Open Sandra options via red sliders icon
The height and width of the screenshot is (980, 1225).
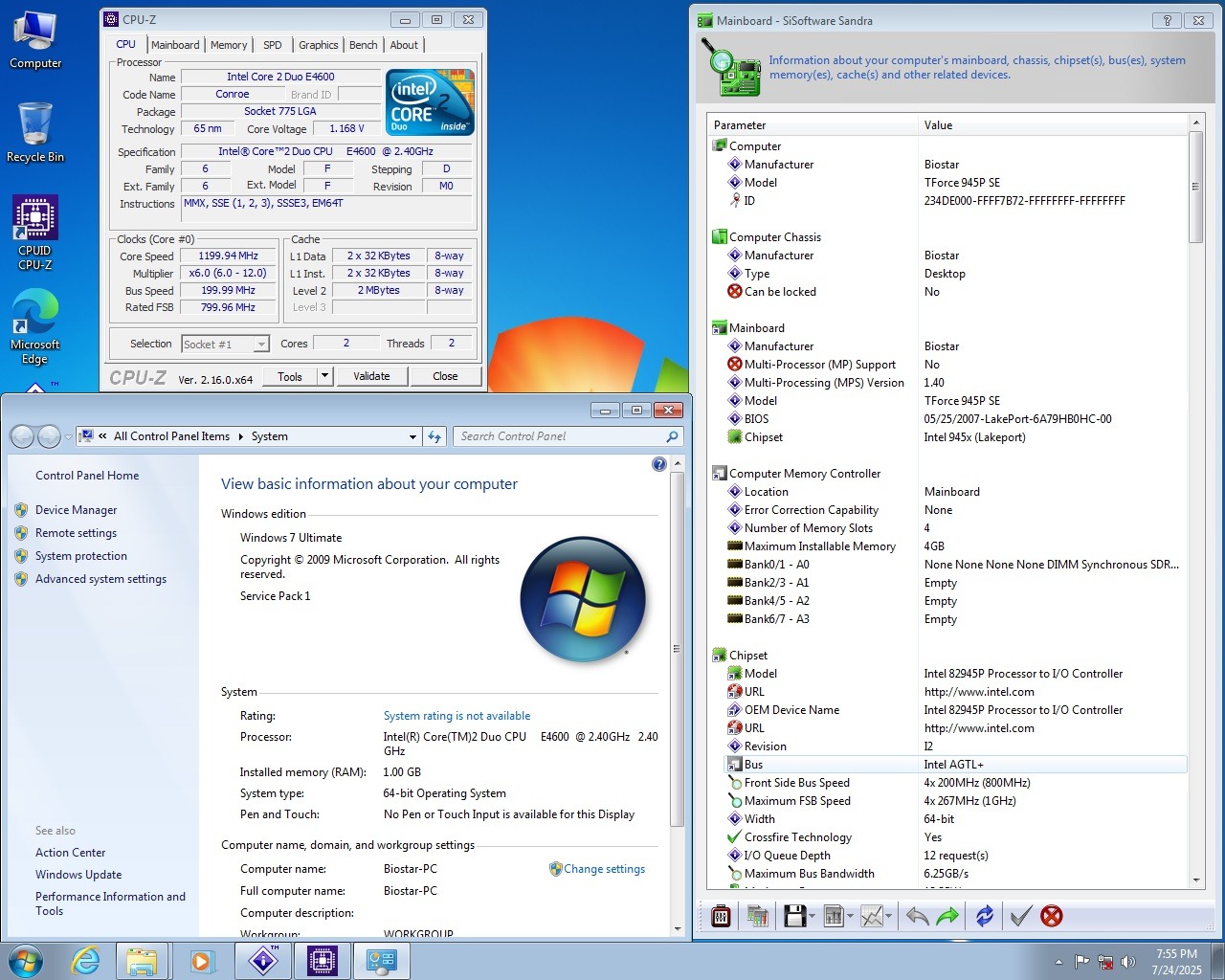click(x=722, y=916)
